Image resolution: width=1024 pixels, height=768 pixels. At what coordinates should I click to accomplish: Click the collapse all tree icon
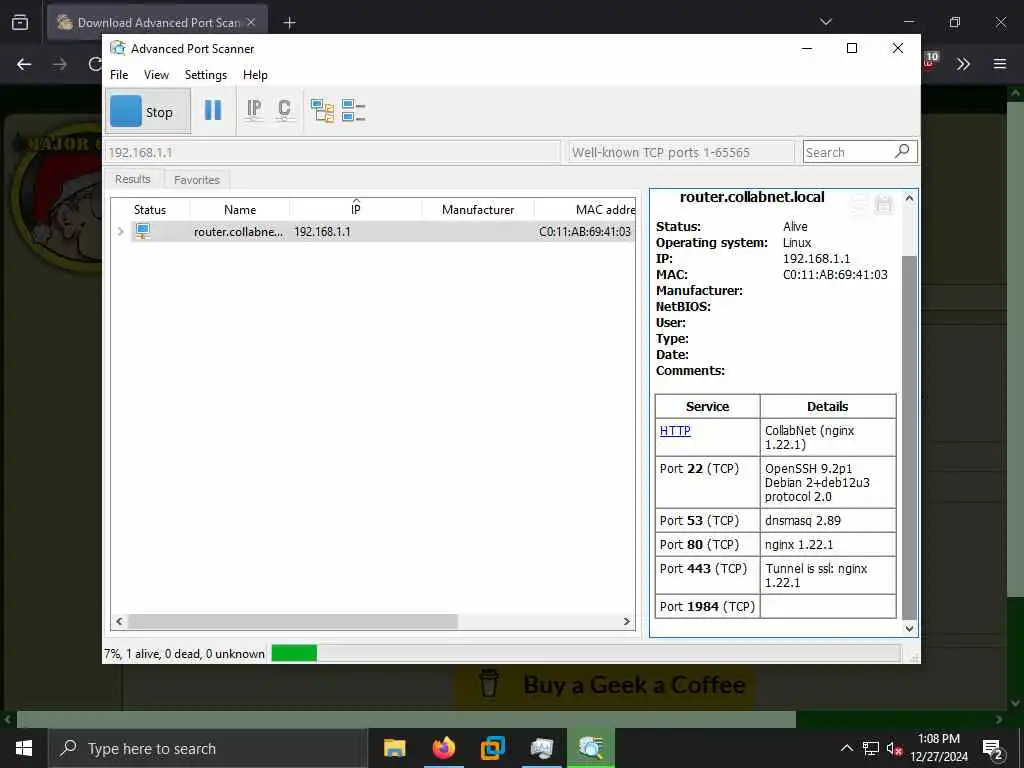click(x=353, y=110)
